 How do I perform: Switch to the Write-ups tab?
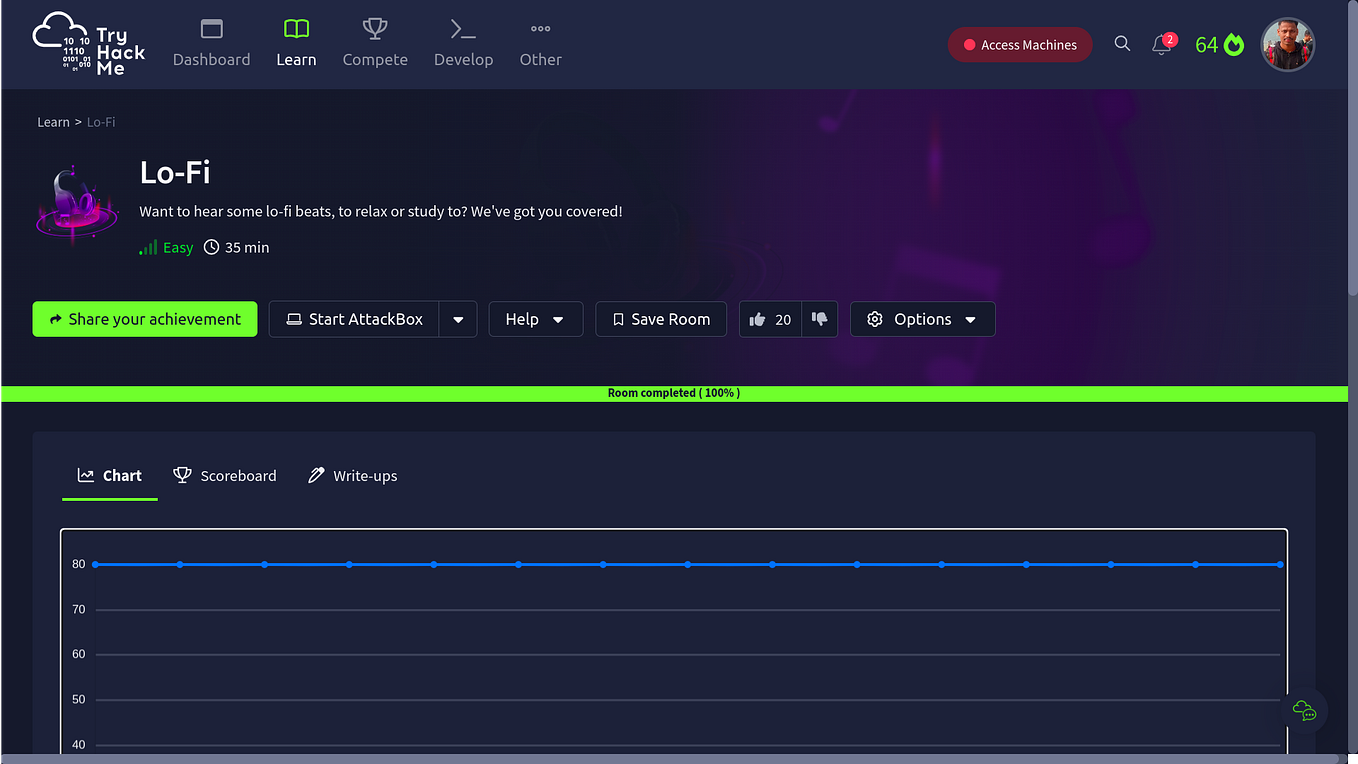tap(352, 476)
